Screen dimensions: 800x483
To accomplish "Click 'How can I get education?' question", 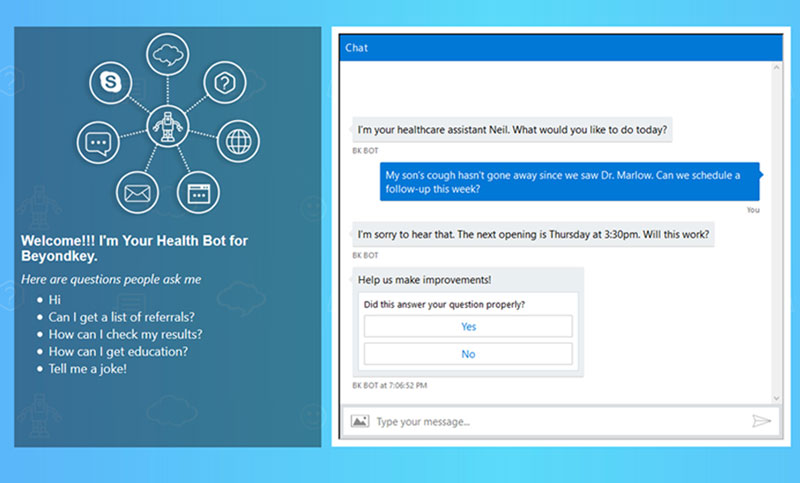I will pyautogui.click(x=118, y=351).
